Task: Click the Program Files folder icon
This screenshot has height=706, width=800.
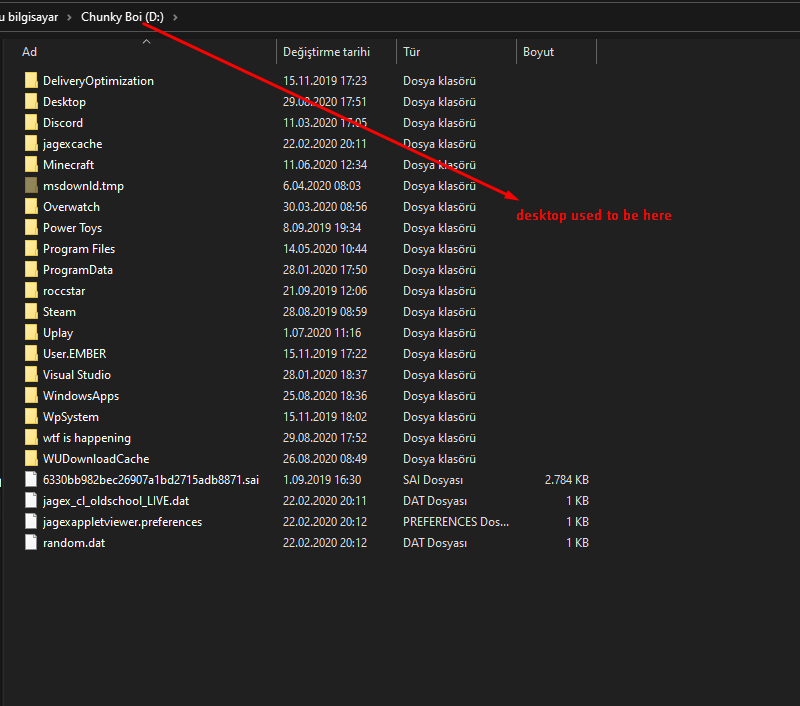Action: tap(31, 248)
